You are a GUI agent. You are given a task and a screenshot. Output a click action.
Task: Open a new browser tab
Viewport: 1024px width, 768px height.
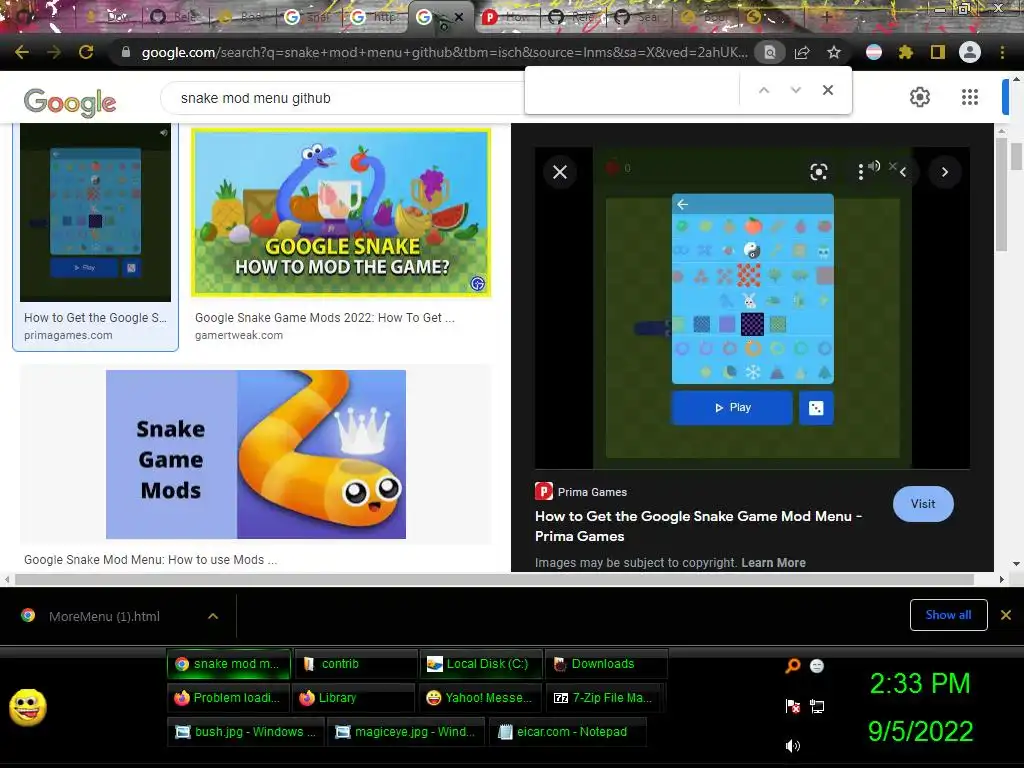click(826, 17)
